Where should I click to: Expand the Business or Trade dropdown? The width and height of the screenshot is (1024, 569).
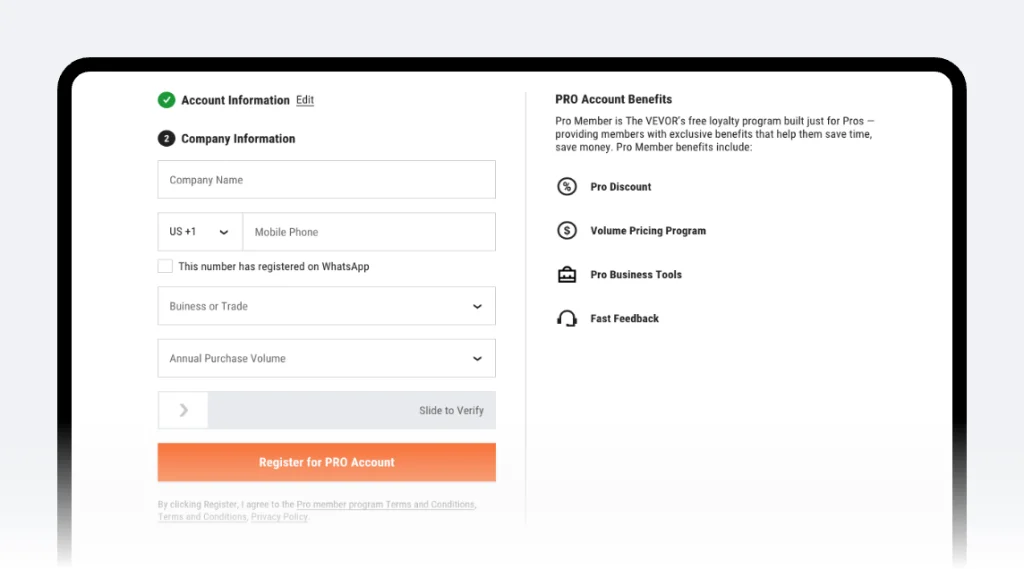(x=326, y=306)
